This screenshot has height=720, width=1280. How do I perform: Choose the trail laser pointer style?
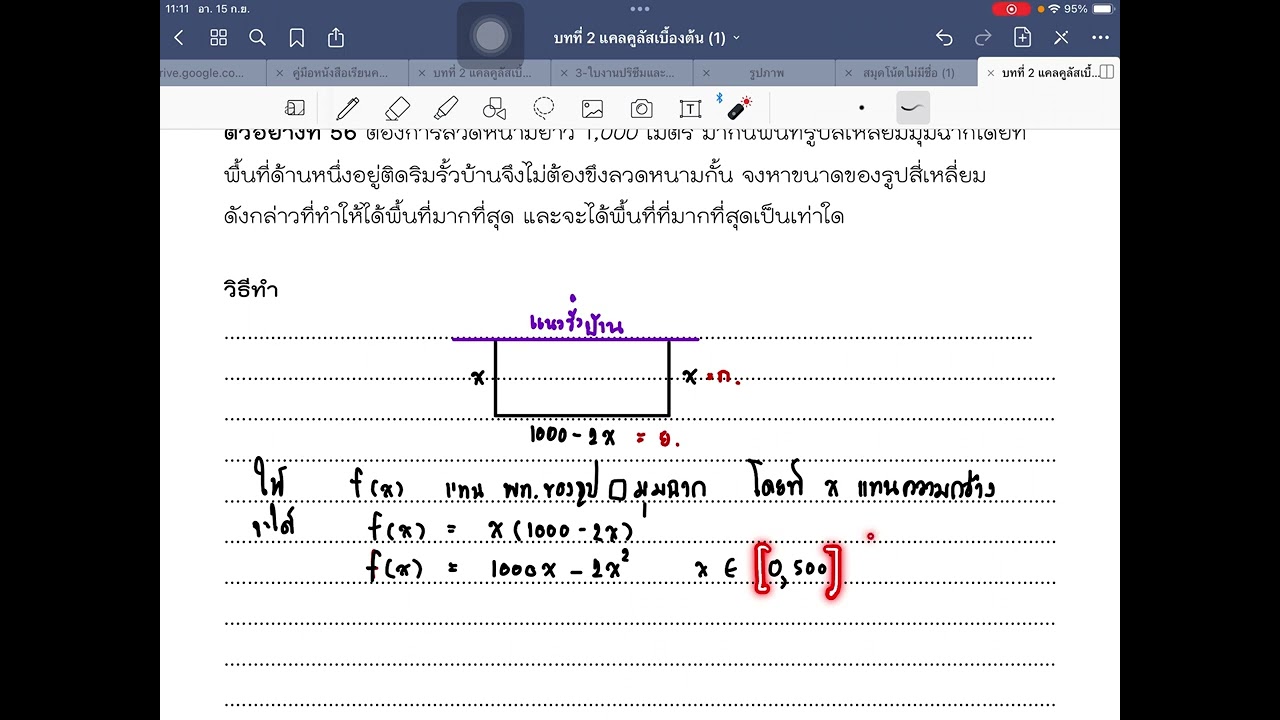click(x=912, y=107)
